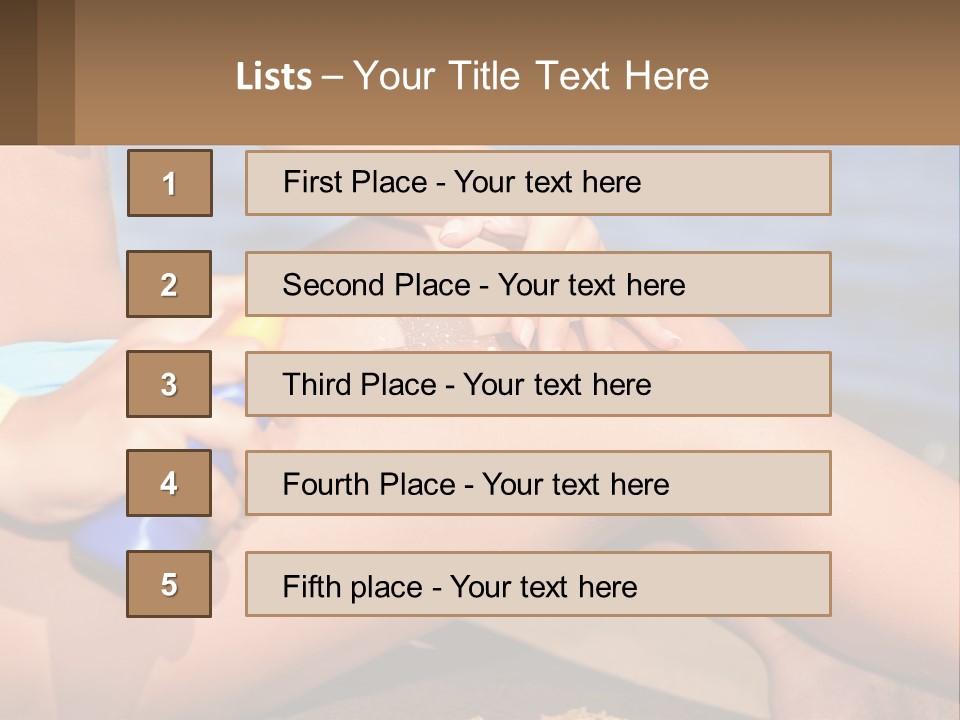Select the number 2 box
This screenshot has height=720, width=960.
pos(169,284)
